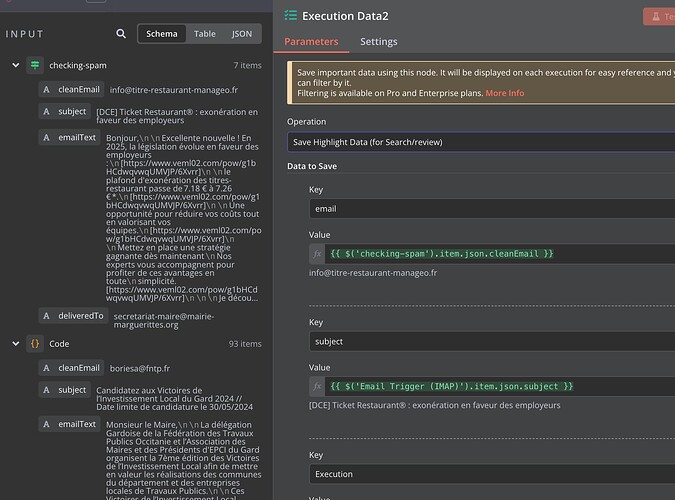675x500 pixels.
Task: Click the Key field containing subject
Action: pyautogui.click(x=492, y=342)
